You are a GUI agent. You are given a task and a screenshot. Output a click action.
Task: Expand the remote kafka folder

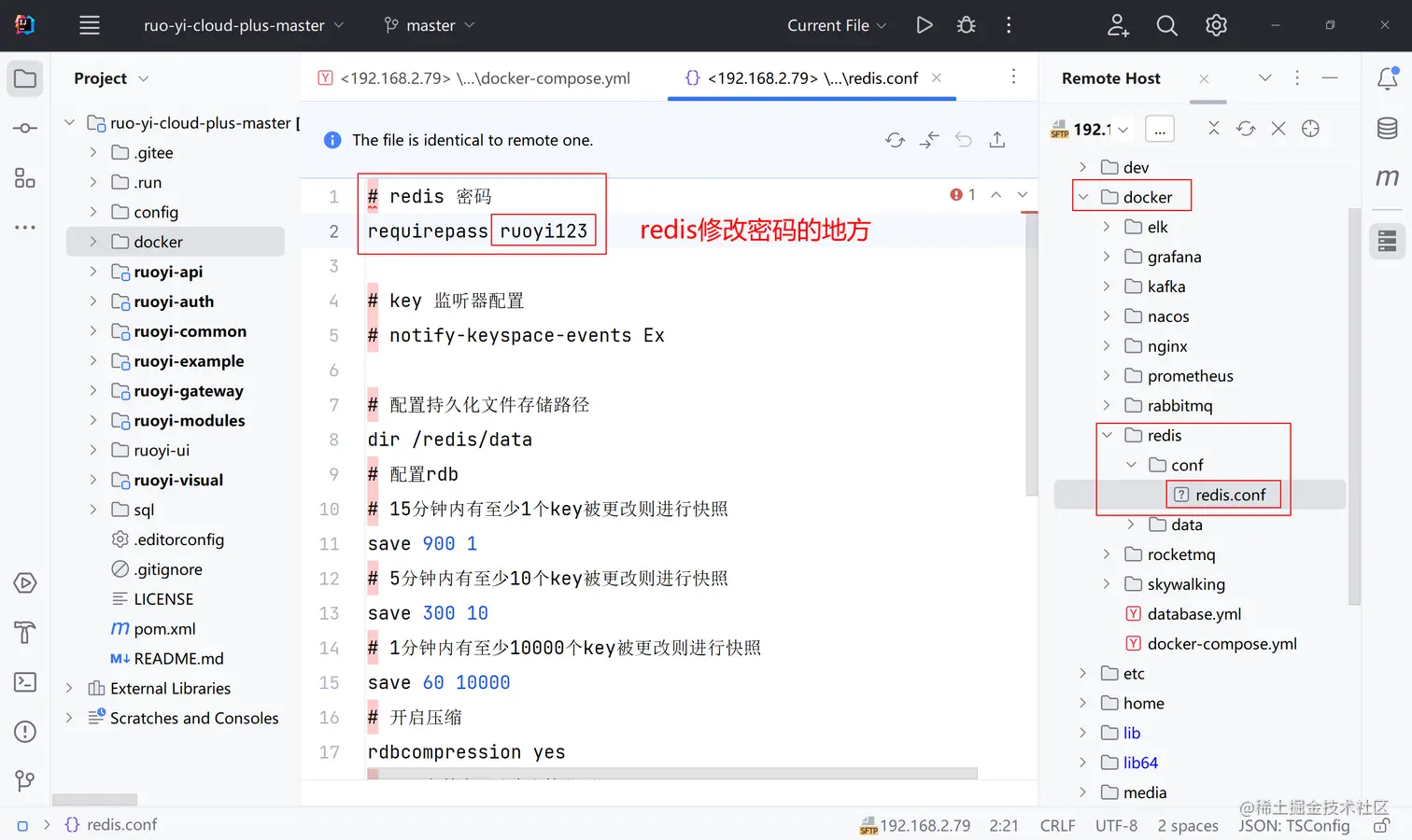pyautogui.click(x=1107, y=287)
